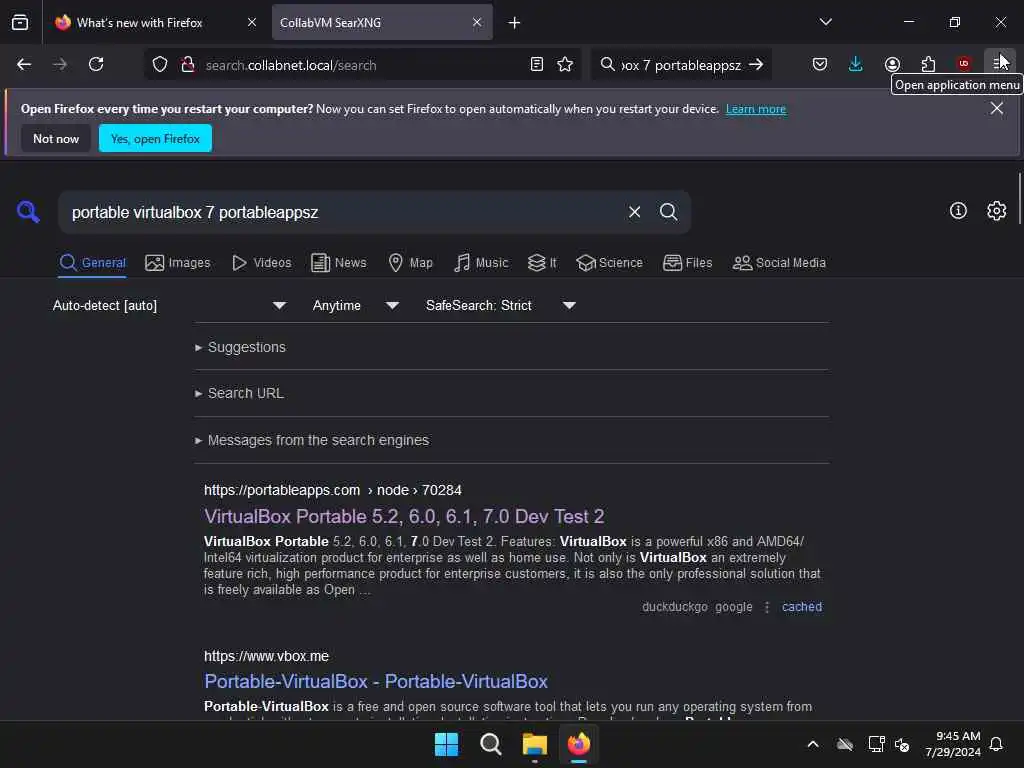Viewport: 1024px width, 768px height.
Task: Select the Map search category
Action: click(410, 263)
